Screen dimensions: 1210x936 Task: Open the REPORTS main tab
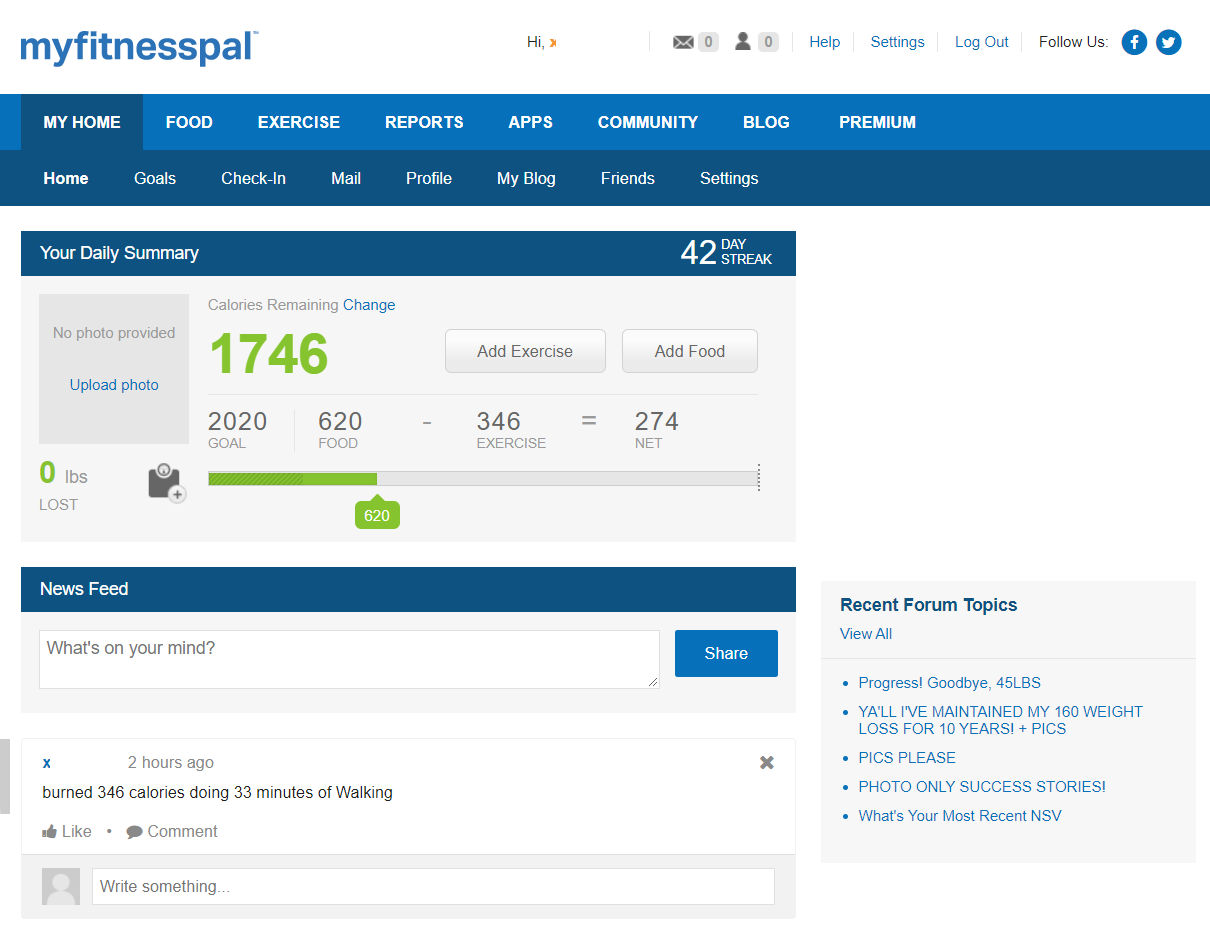pyautogui.click(x=424, y=122)
